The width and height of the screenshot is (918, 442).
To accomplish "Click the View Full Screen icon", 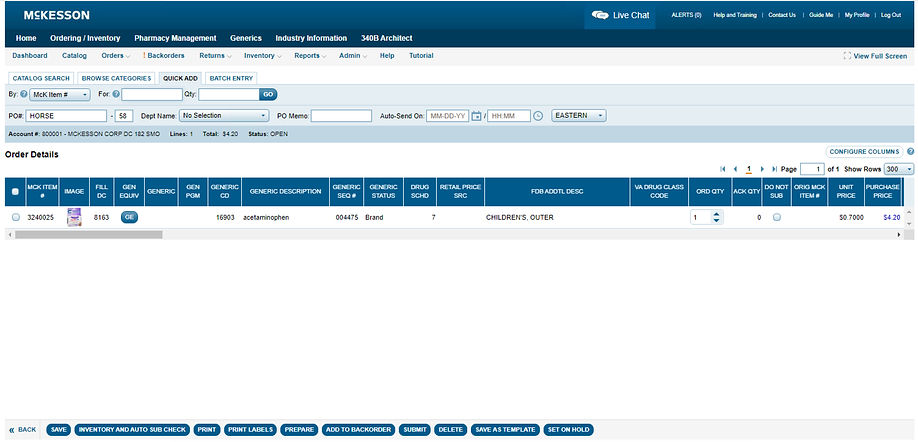I will tap(847, 56).
